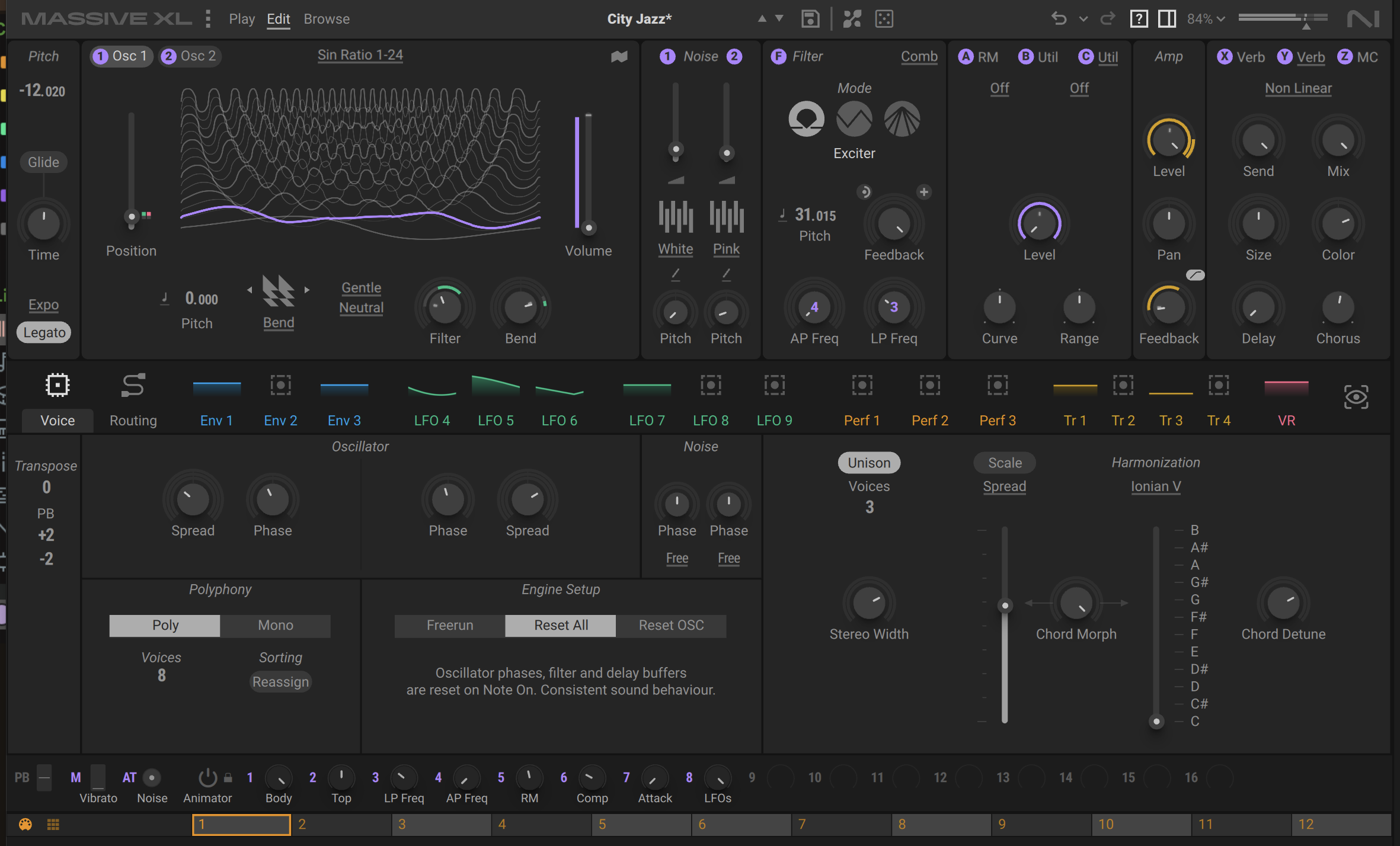Click the Expo glide curve link
Screen dimensions: 1400x846
point(44,305)
